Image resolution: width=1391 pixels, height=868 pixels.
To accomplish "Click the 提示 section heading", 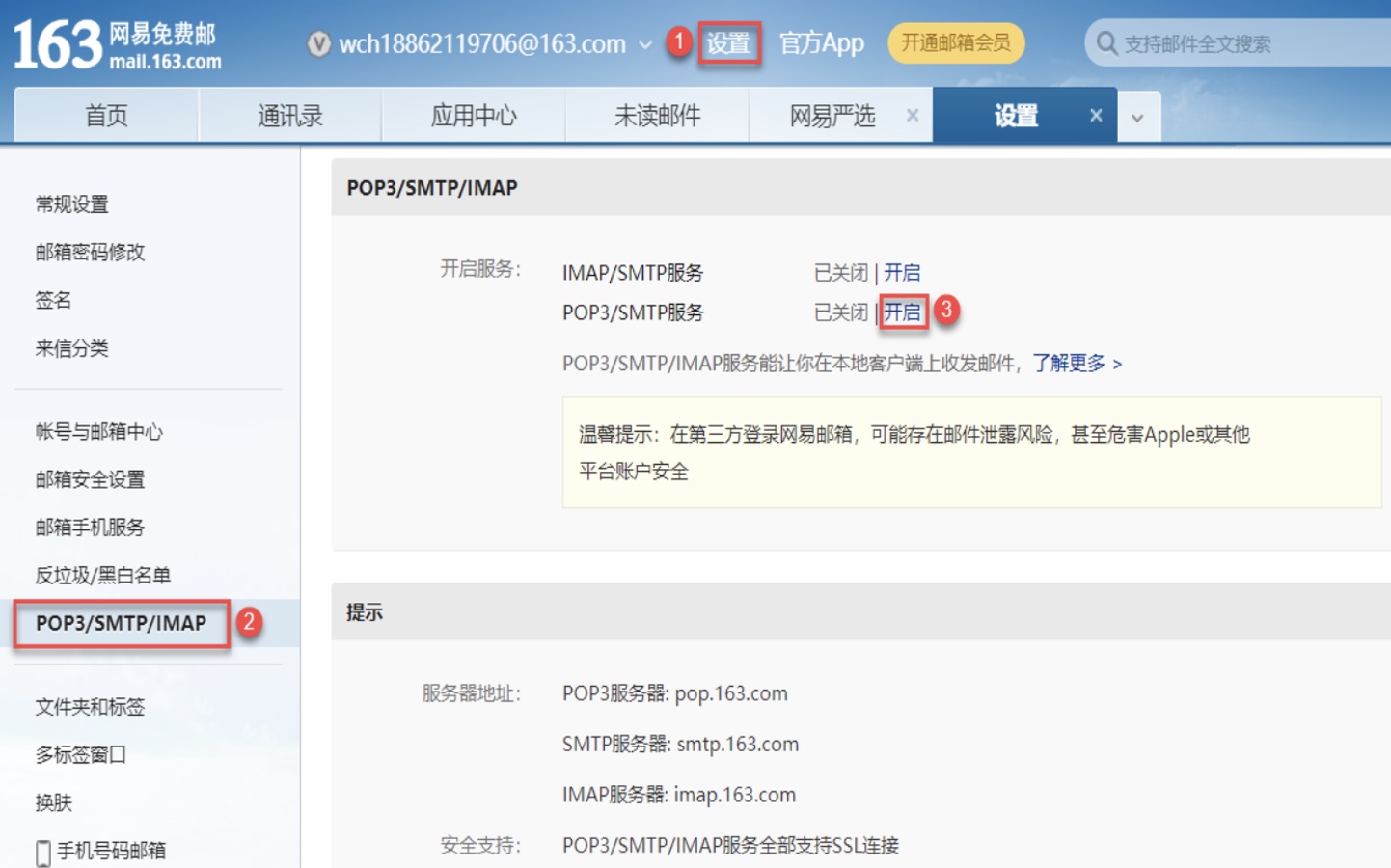I will 365,612.
